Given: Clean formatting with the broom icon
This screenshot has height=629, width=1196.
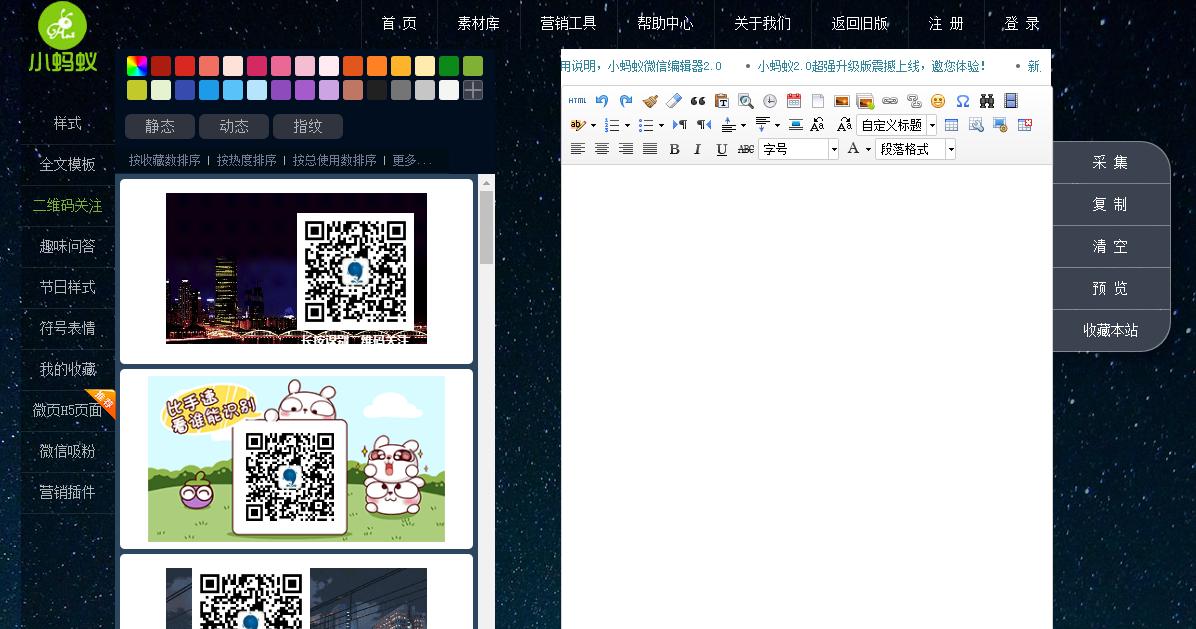Looking at the screenshot, I should pyautogui.click(x=648, y=100).
